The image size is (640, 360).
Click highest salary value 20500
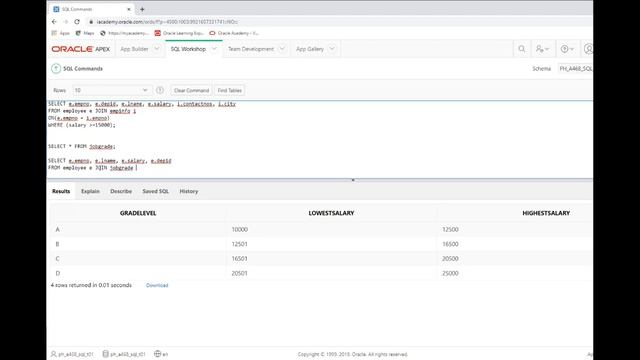(x=450, y=259)
